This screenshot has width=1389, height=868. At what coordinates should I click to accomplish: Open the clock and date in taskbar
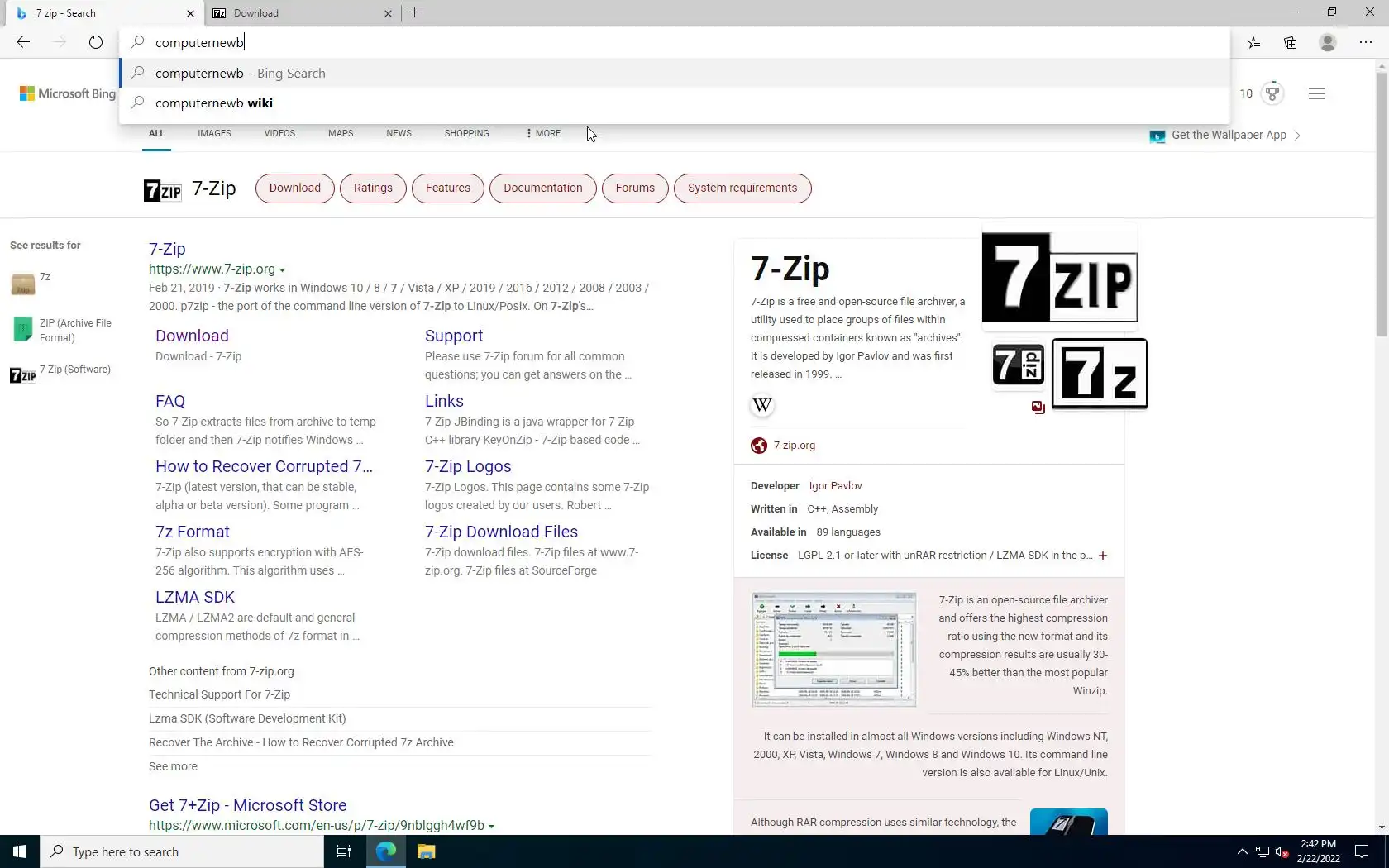coord(1318,851)
